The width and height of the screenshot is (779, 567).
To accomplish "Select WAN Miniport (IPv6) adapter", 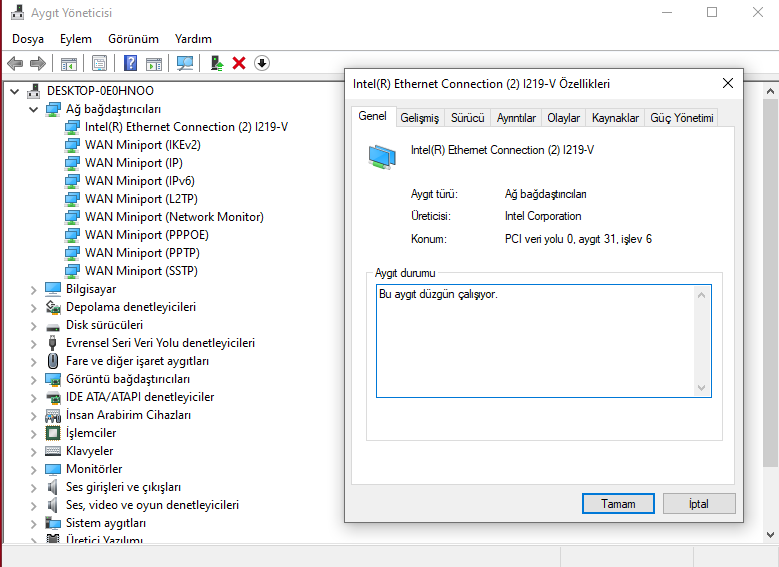I will click(140, 180).
